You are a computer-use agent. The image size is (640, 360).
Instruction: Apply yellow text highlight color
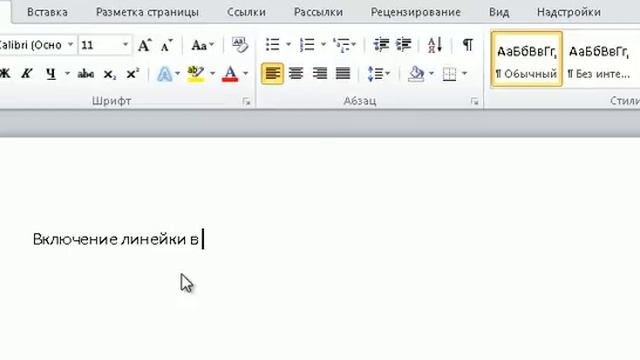196,74
